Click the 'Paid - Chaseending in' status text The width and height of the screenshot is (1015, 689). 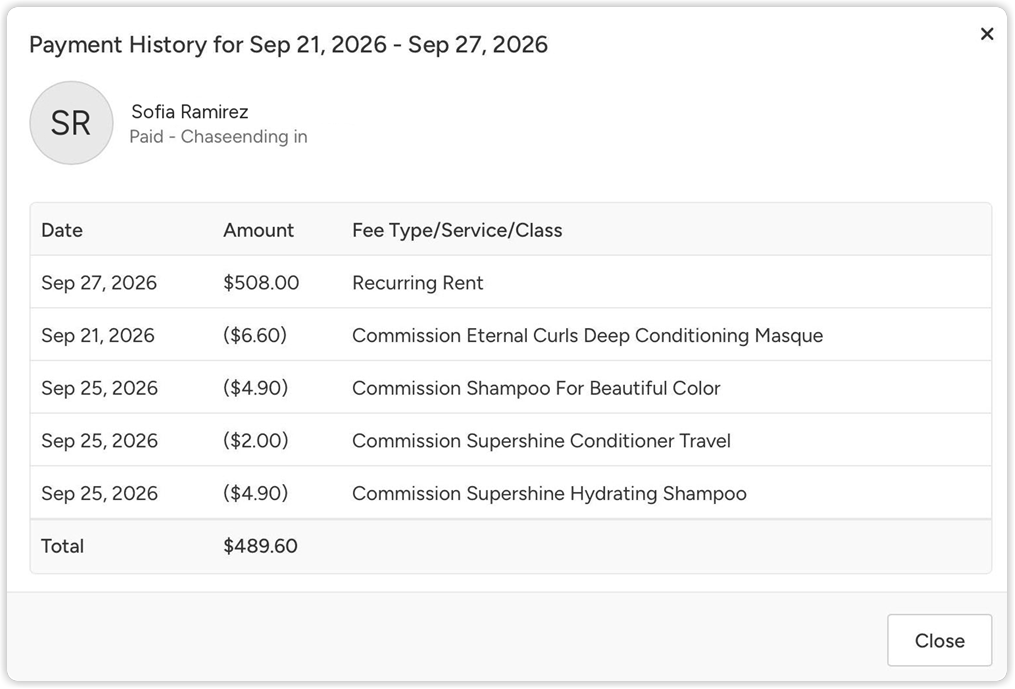(218, 137)
